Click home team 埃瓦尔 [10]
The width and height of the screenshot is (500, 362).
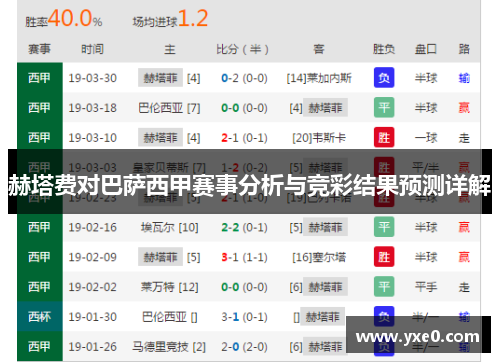tap(170, 227)
